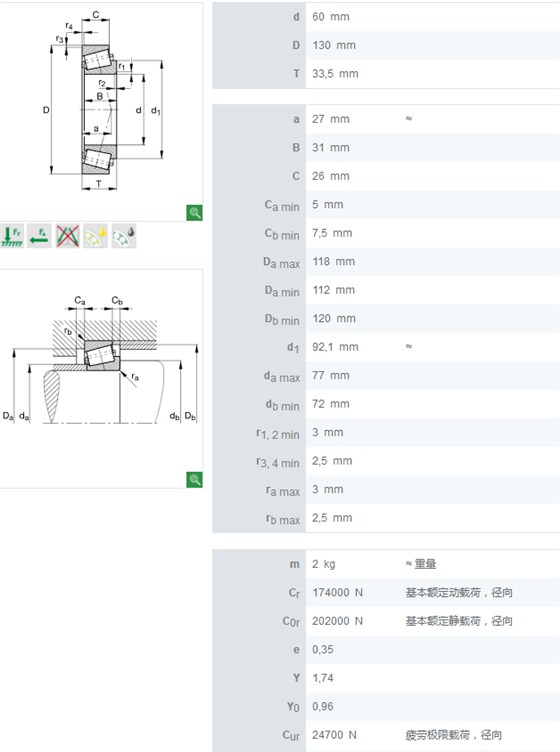Select the outer diameter value 130 mm
This screenshot has height=752, width=560.
pyautogui.click(x=334, y=46)
